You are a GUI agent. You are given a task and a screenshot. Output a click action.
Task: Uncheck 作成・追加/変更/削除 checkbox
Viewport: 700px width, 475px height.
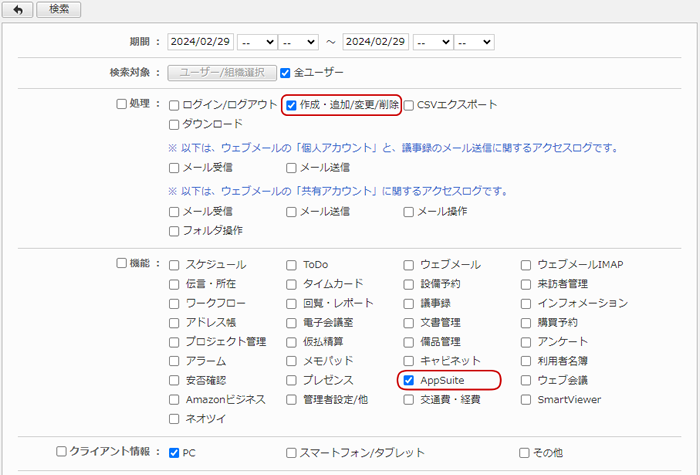(x=291, y=105)
